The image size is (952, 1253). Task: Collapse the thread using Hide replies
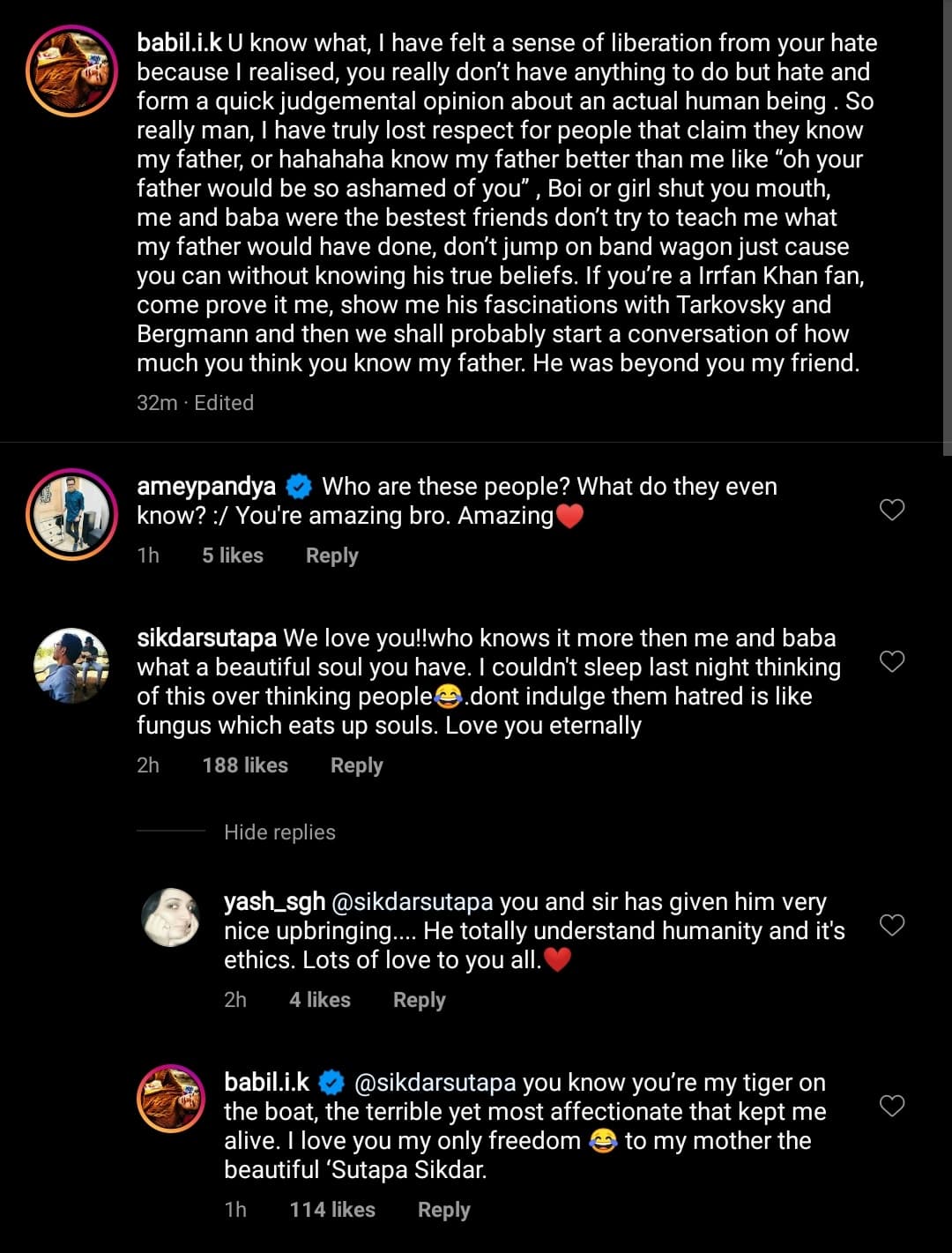click(x=279, y=832)
